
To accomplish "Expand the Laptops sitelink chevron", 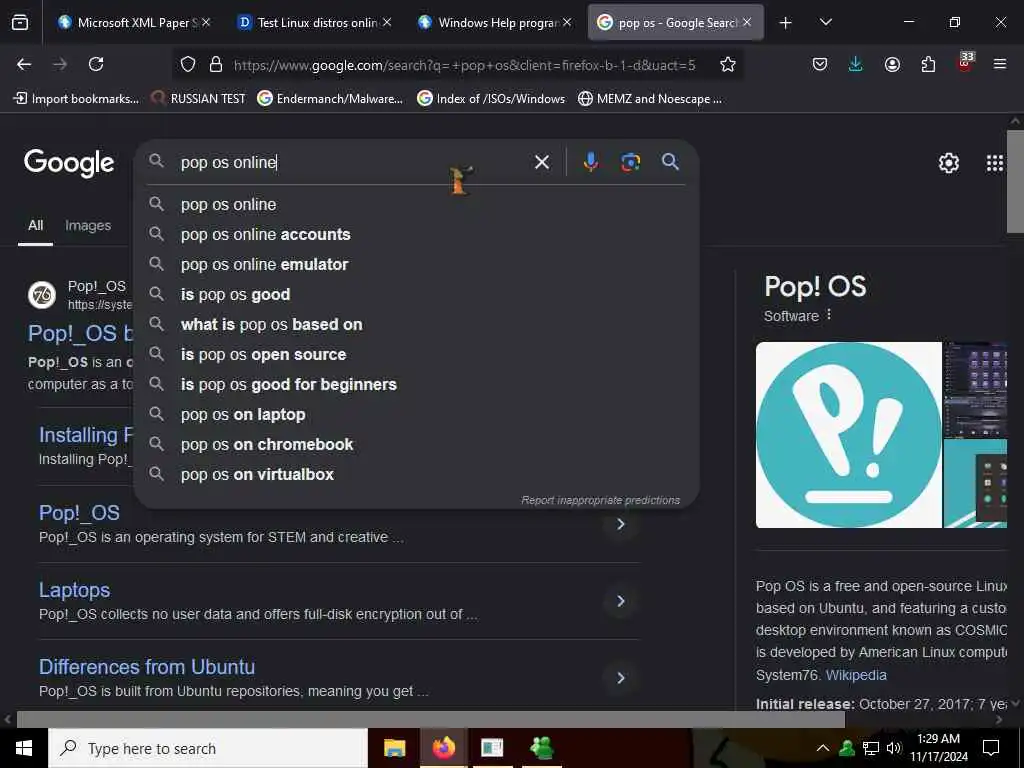I will point(620,601).
